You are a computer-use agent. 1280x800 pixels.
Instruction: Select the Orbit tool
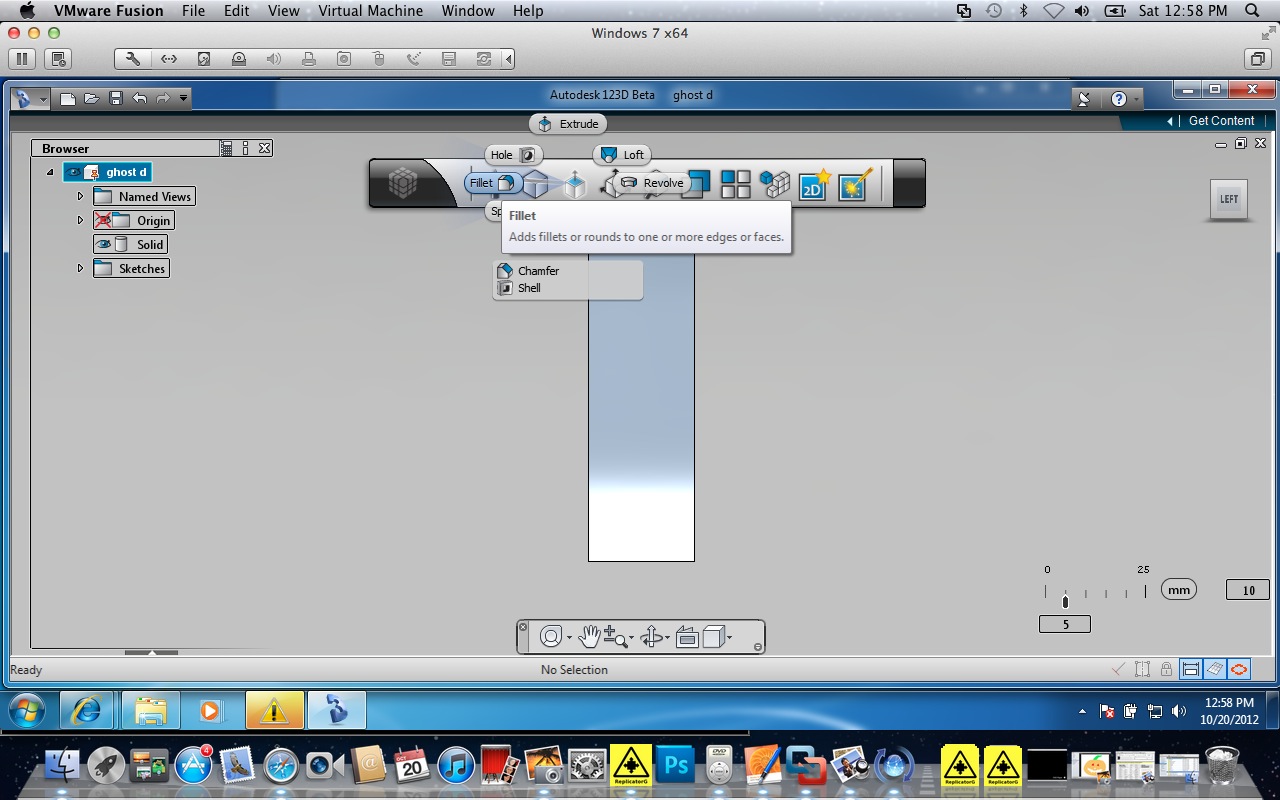coord(652,637)
